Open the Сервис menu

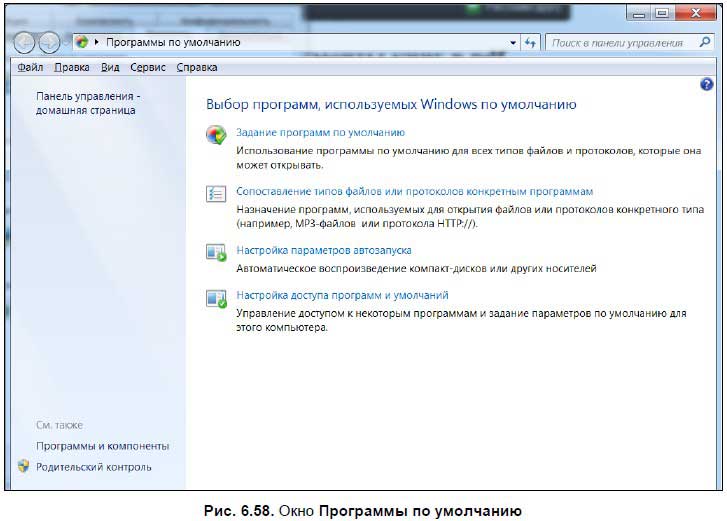tap(148, 67)
